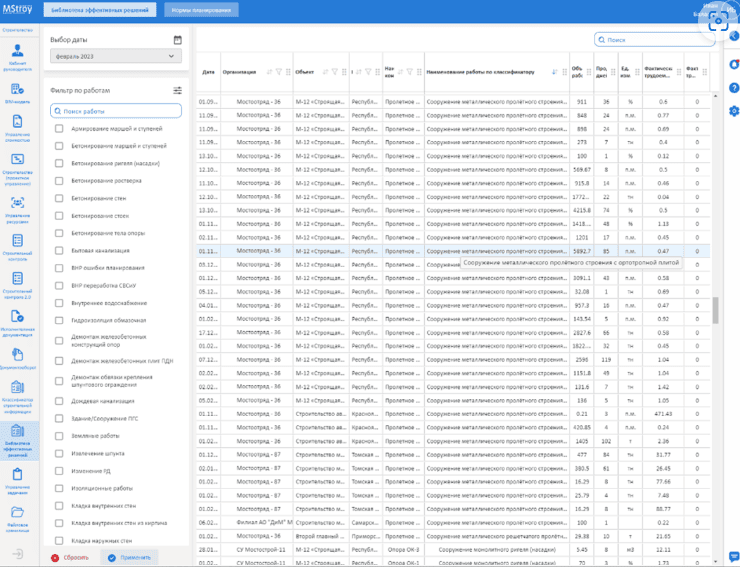The image size is (740, 567).
Task: Open column menu of Наименование работы header
Action: (564, 72)
